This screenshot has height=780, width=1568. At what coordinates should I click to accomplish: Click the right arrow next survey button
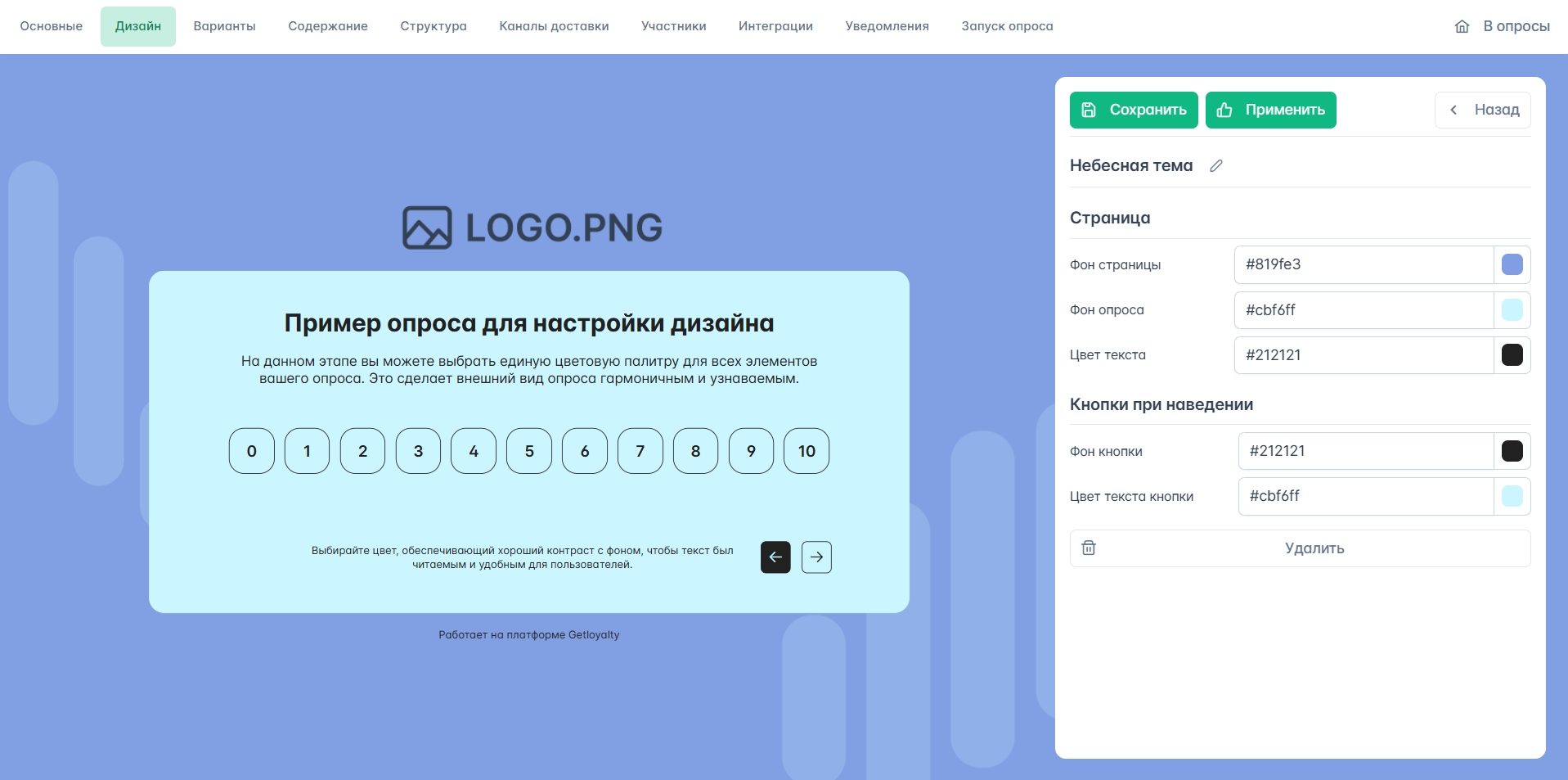[816, 557]
